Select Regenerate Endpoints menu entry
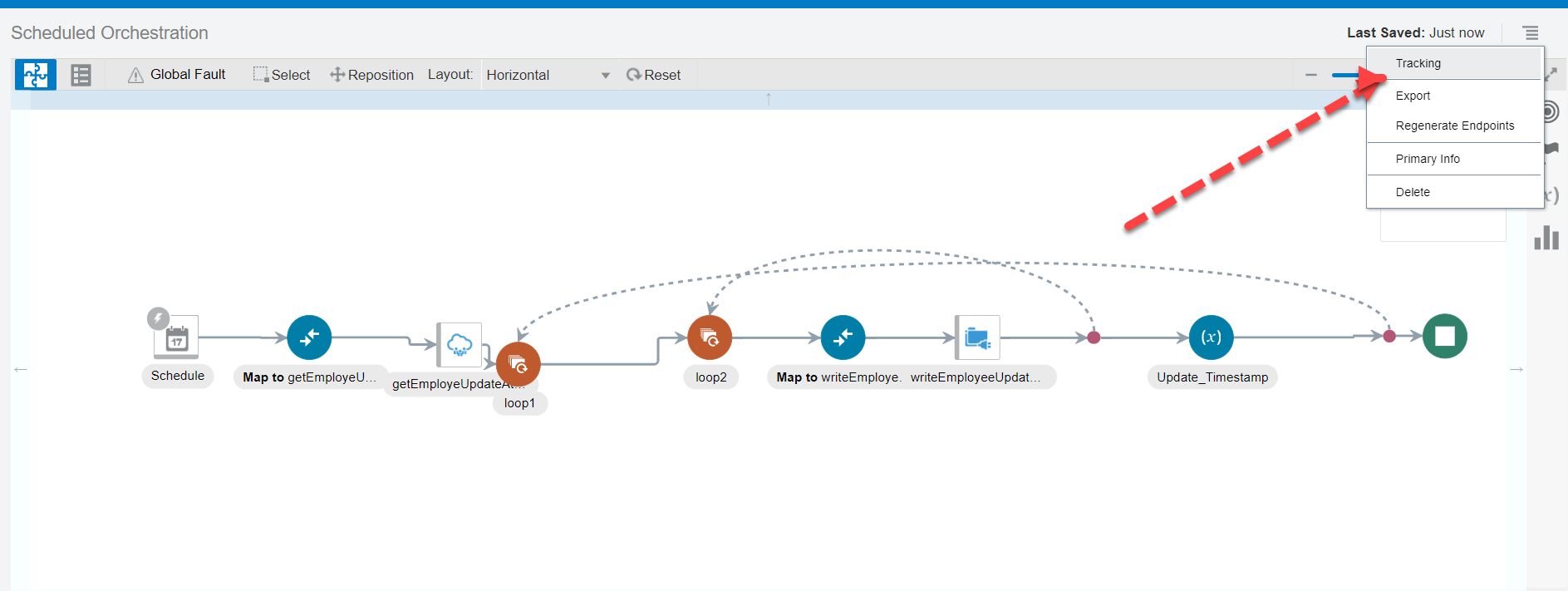The image size is (1568, 591). click(1454, 126)
